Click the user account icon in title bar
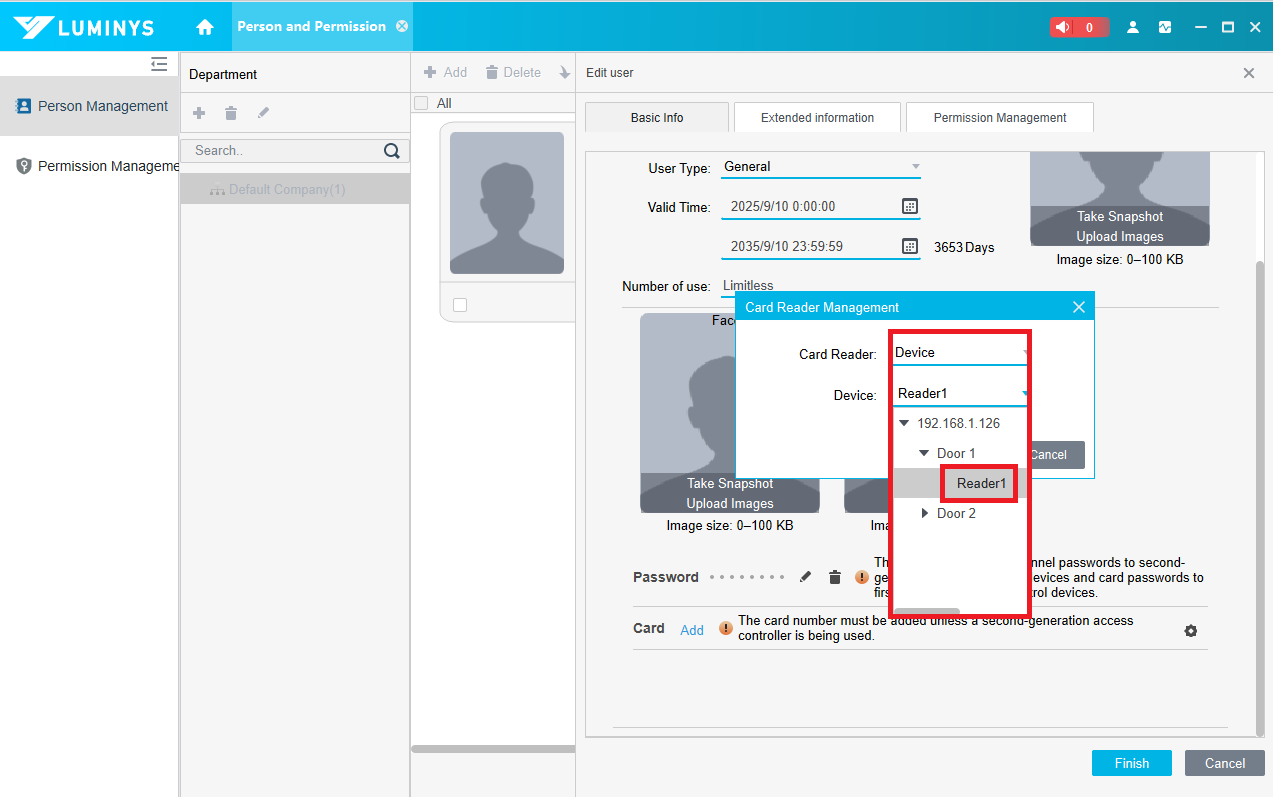The image size is (1273, 797). pyautogui.click(x=1133, y=27)
